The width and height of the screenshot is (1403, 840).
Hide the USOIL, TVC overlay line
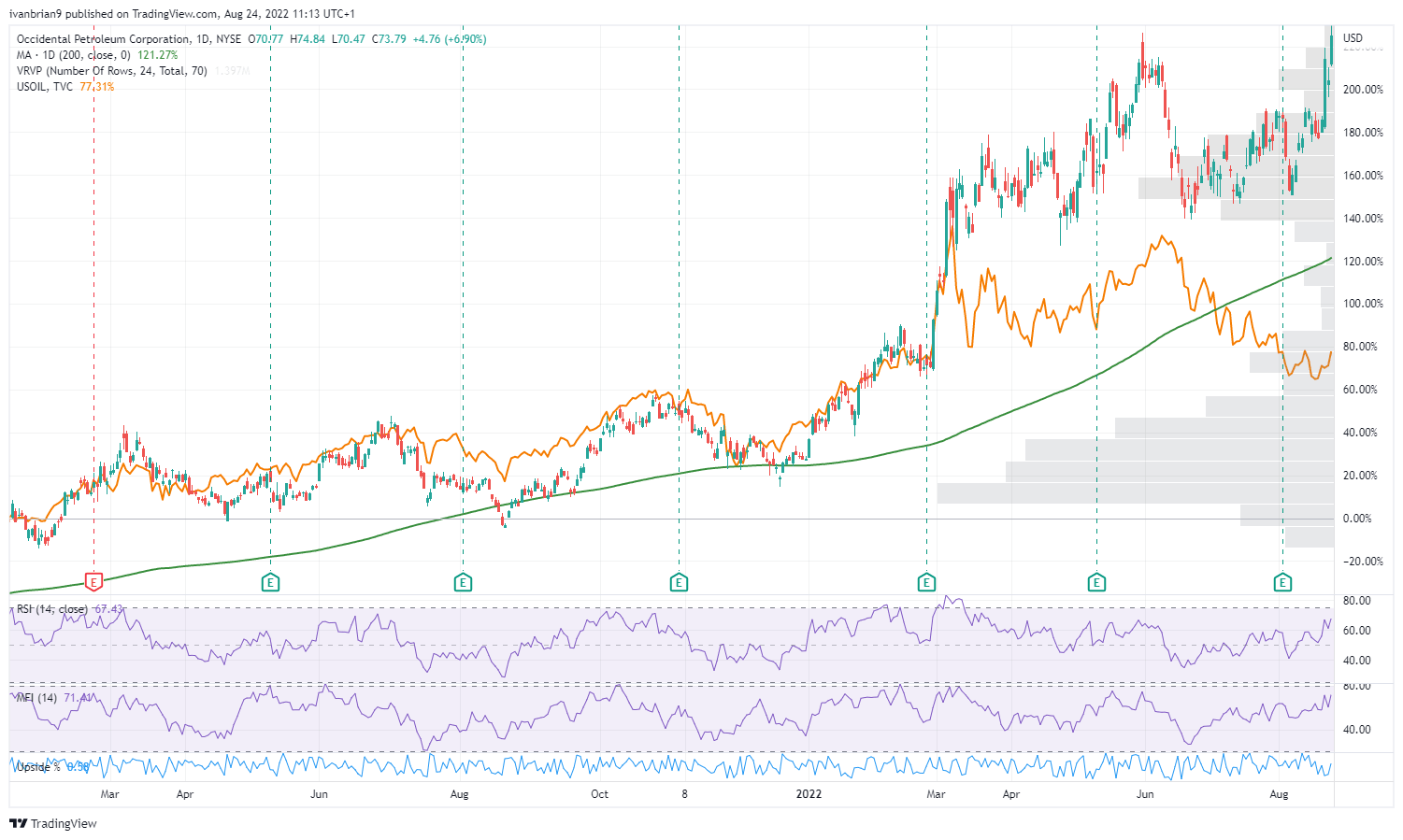click(42, 85)
